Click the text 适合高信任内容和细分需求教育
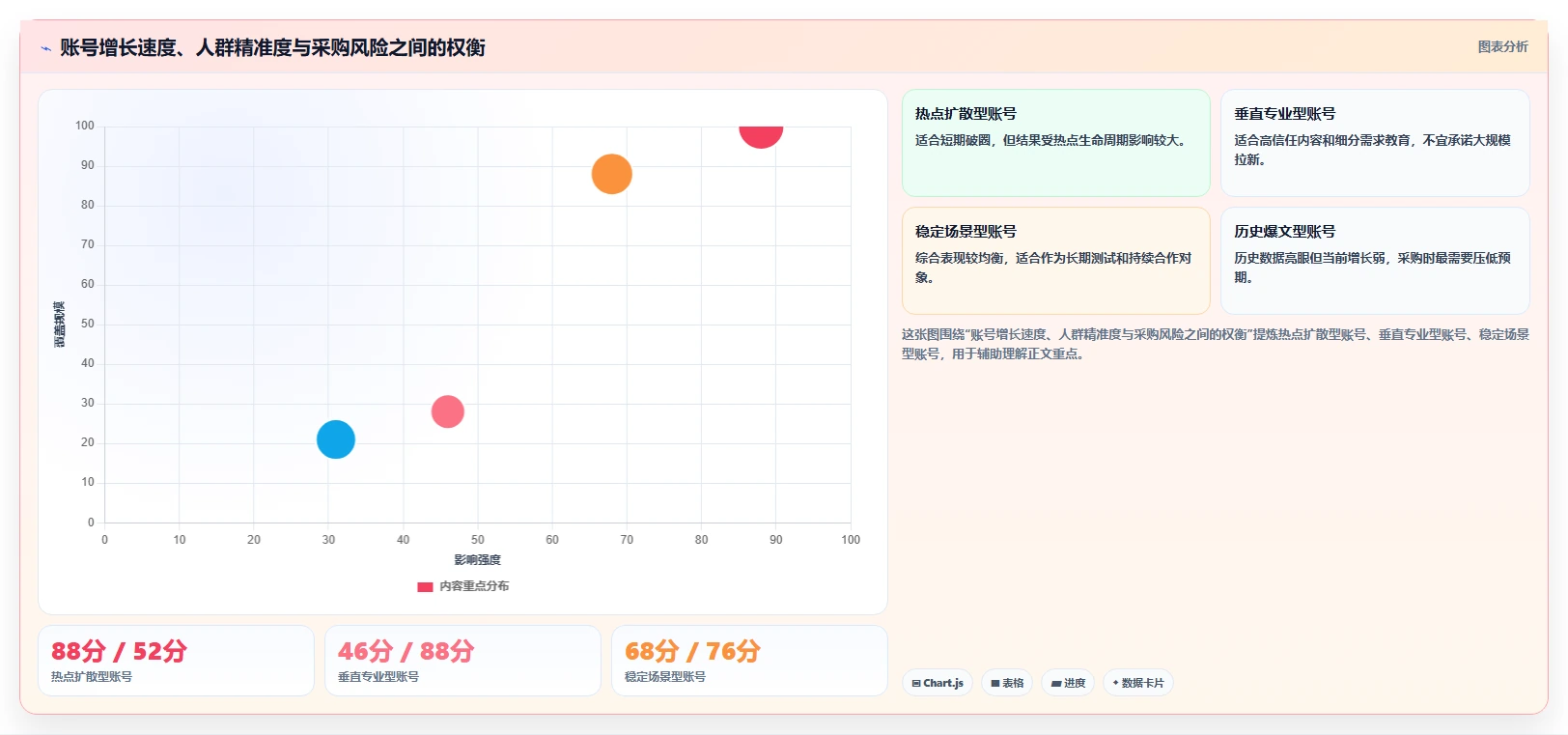The width and height of the screenshot is (1568, 735). pos(1322,140)
